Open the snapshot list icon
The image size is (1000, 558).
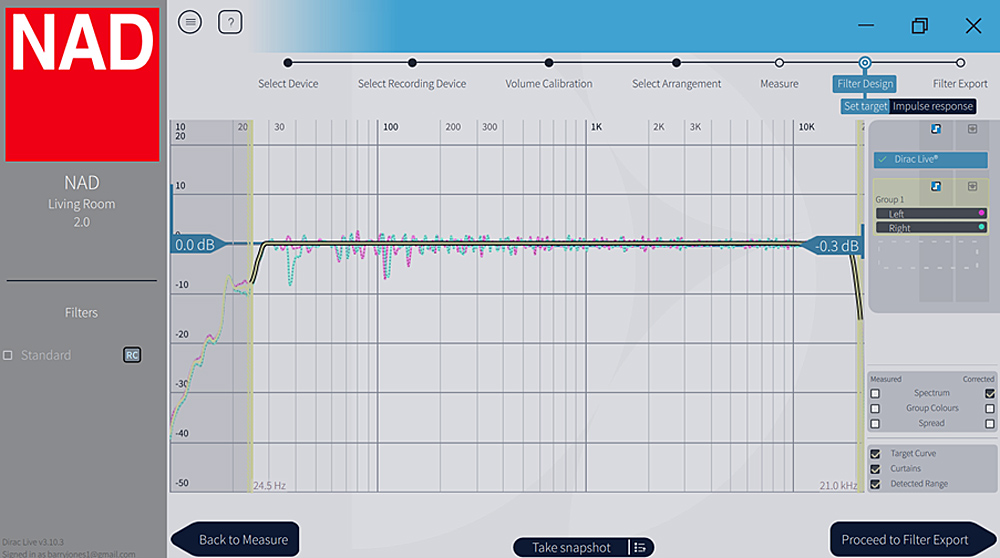pyautogui.click(x=640, y=547)
